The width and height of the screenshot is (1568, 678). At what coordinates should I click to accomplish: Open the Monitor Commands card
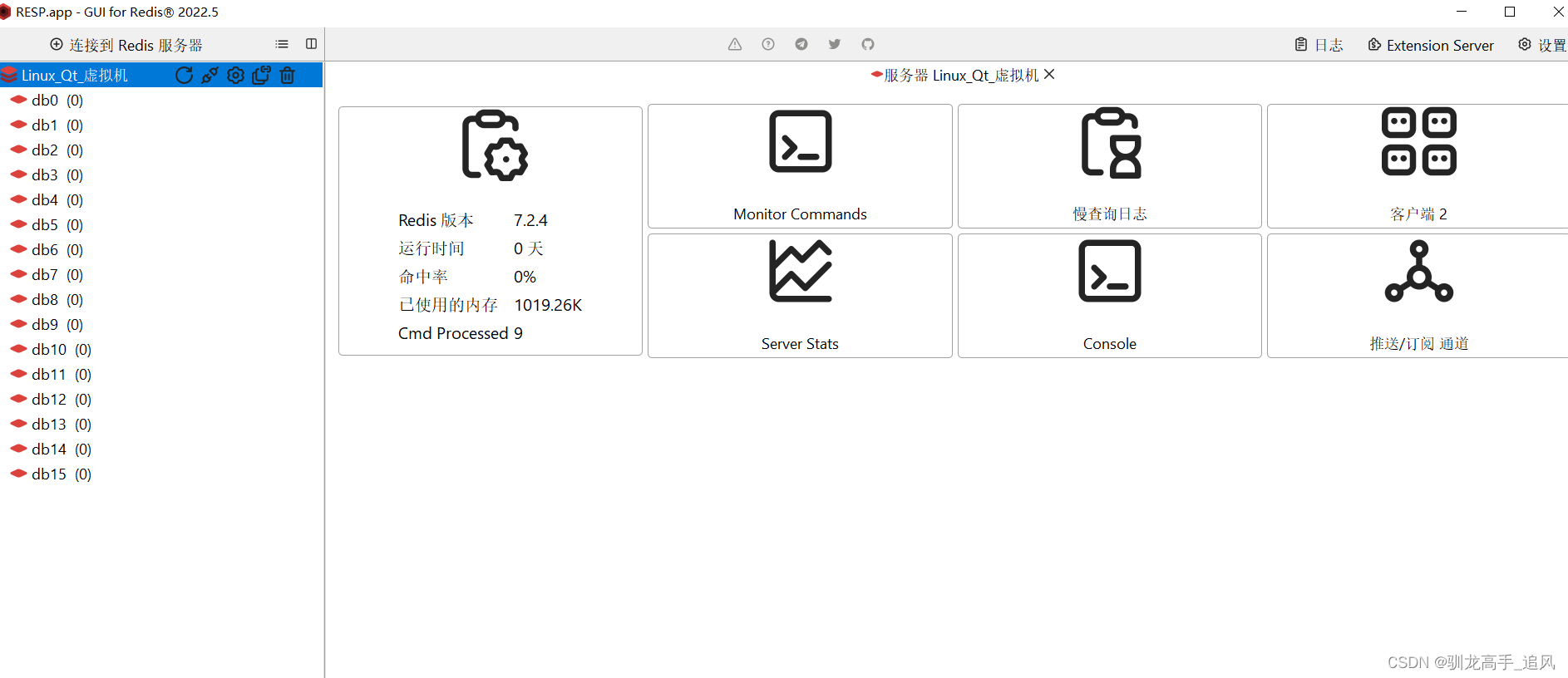click(800, 166)
